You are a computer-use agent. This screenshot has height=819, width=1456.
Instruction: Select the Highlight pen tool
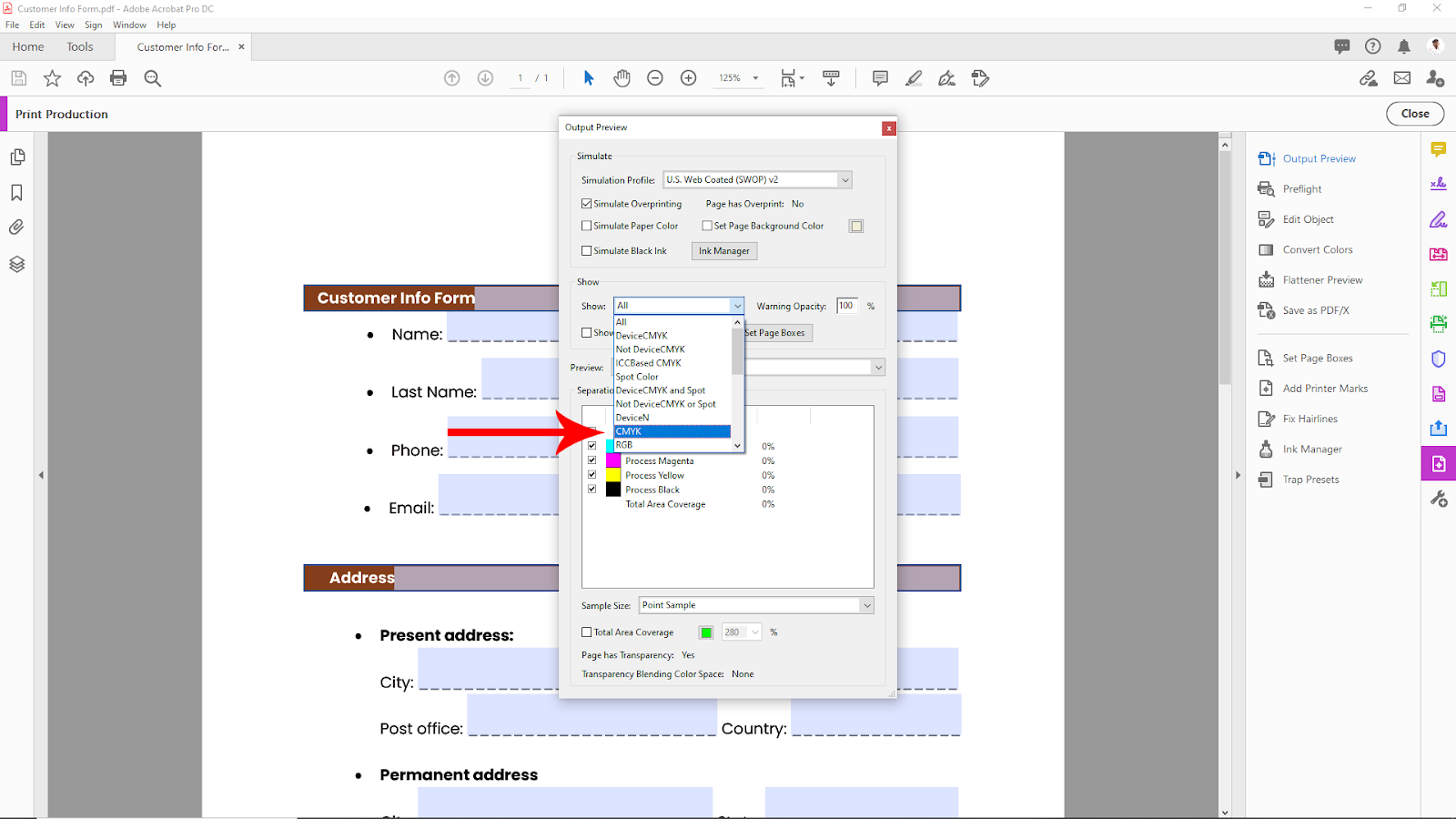pos(914,78)
